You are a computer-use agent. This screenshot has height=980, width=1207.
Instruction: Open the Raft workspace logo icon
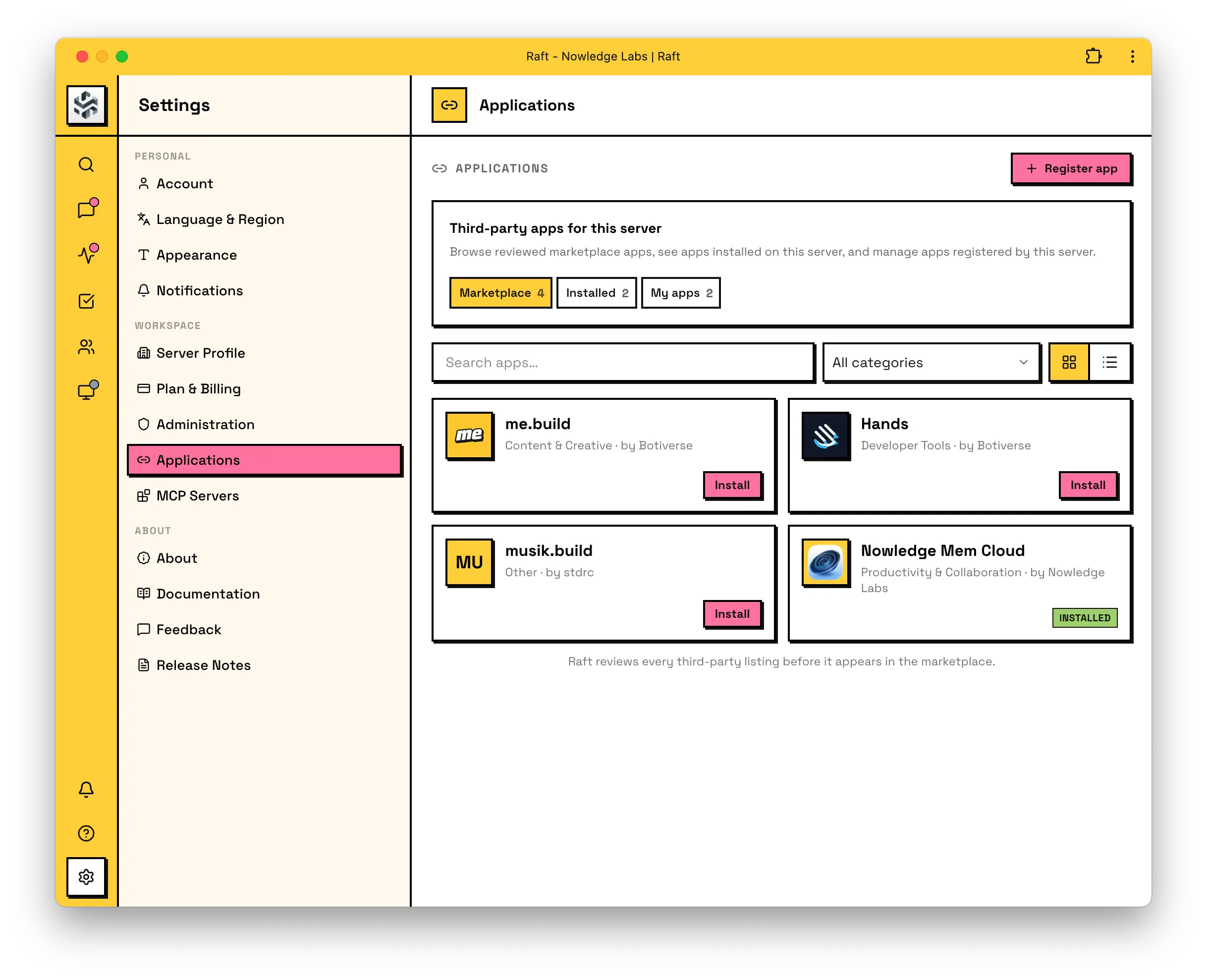pos(86,105)
